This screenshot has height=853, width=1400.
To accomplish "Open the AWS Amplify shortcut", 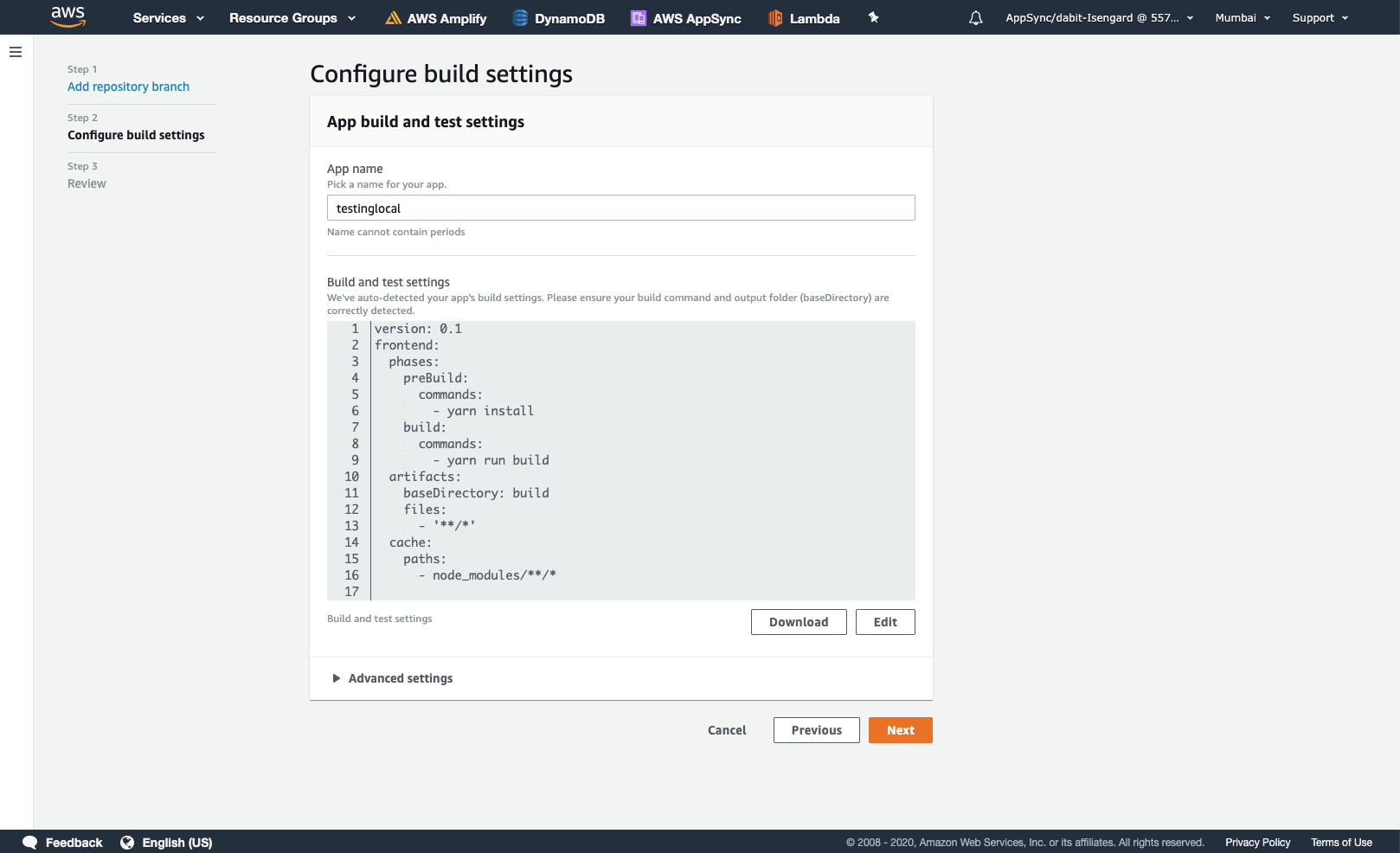I will tap(436, 18).
